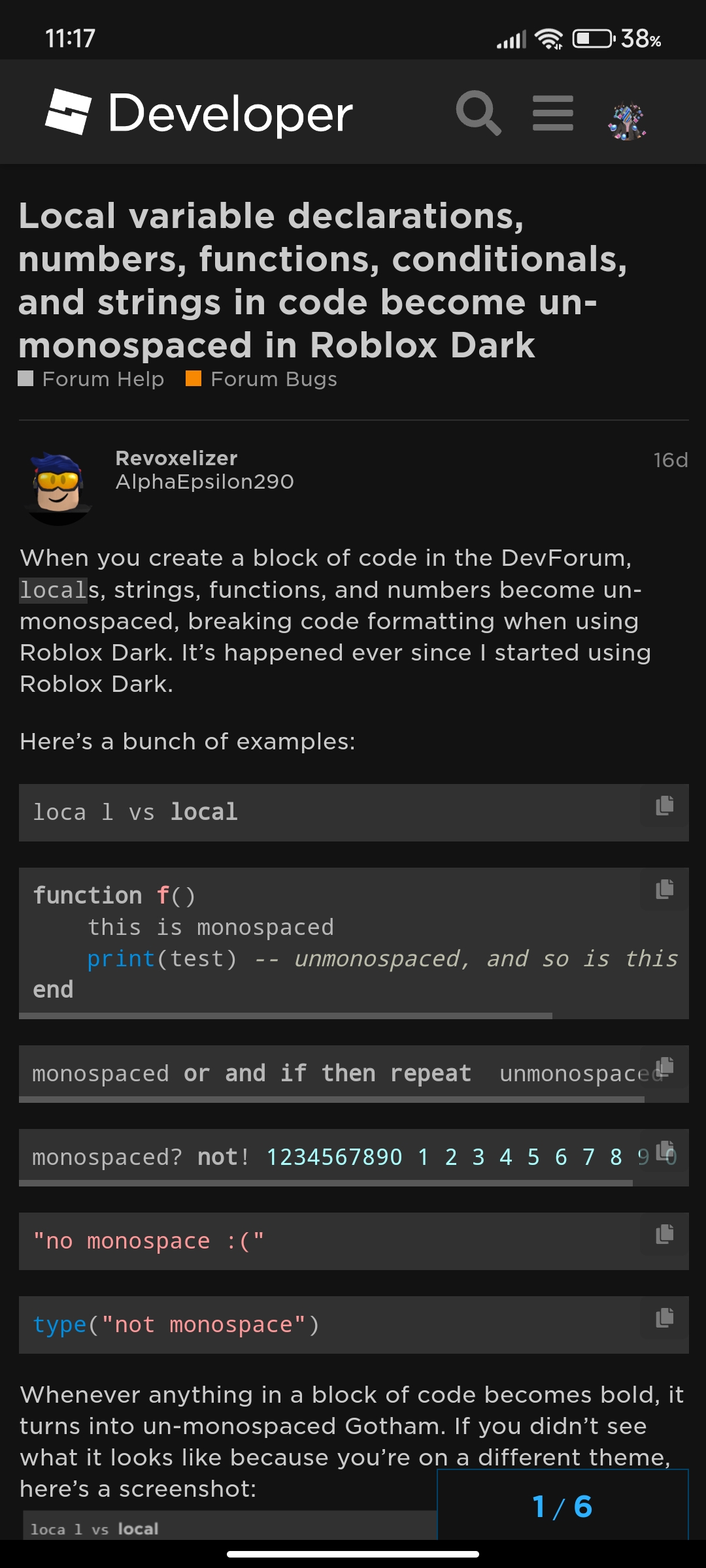Viewport: 706px width, 1568px height.
Task: Click the topic title heading
Action: (323, 280)
